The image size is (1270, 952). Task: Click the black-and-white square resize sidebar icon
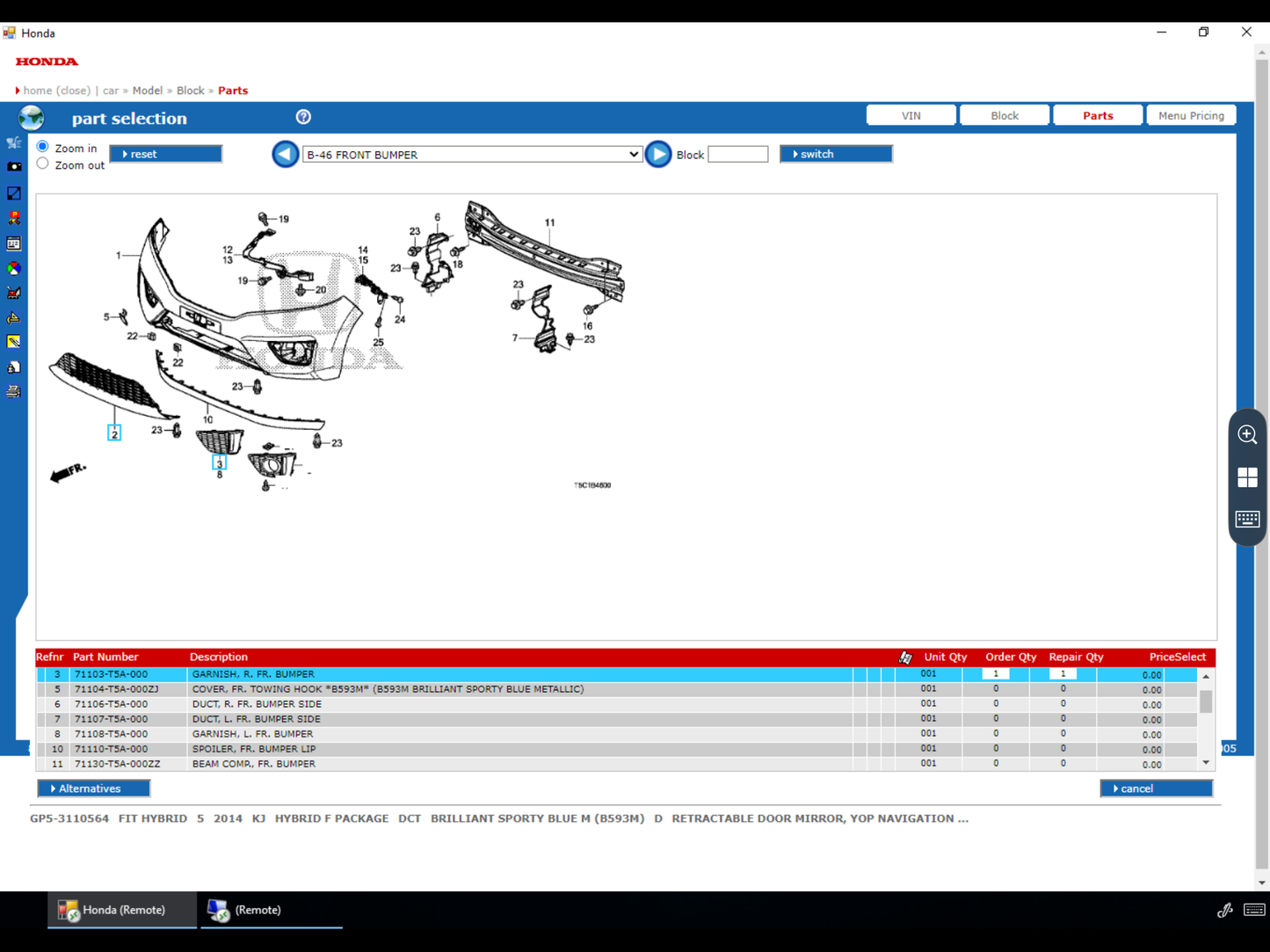14,193
